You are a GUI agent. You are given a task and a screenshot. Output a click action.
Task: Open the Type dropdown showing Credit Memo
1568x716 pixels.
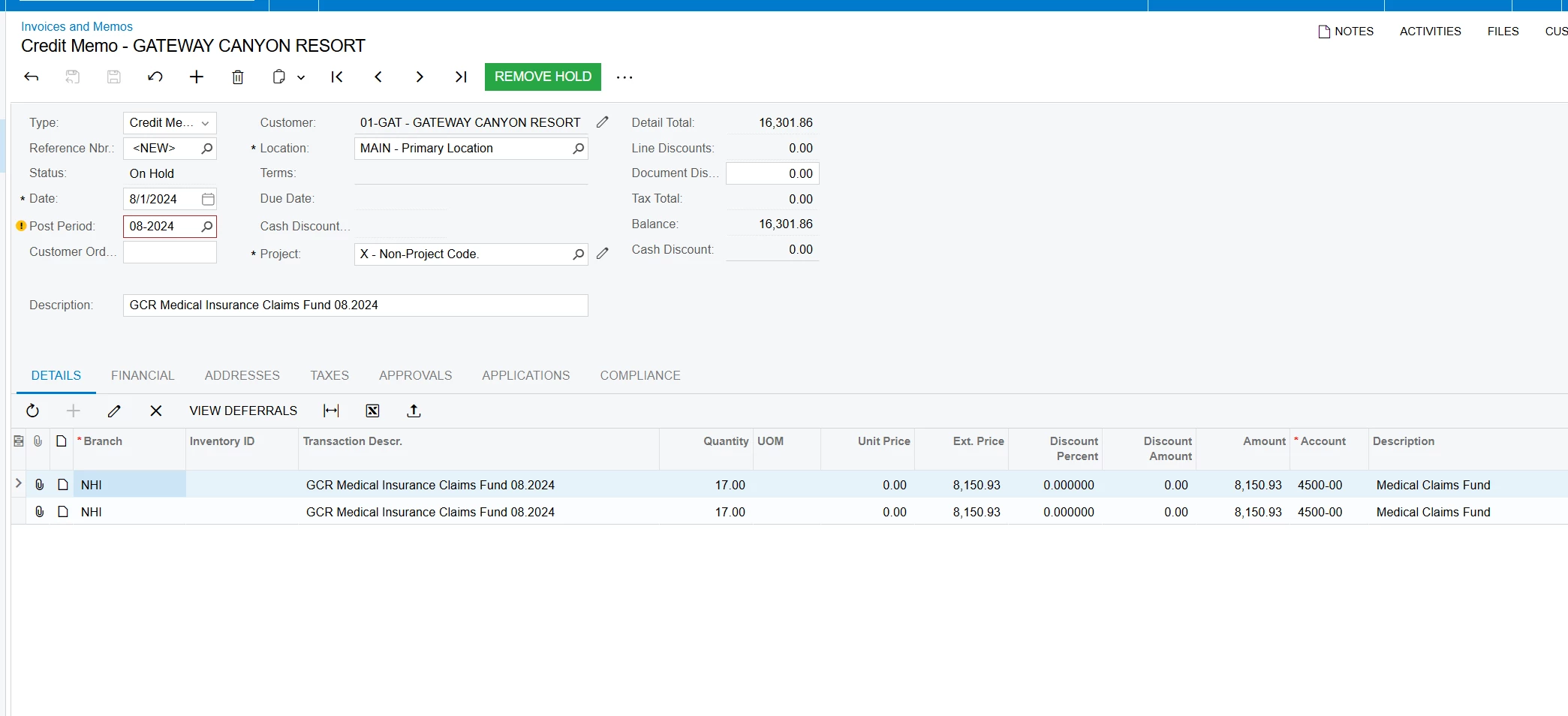pos(170,123)
